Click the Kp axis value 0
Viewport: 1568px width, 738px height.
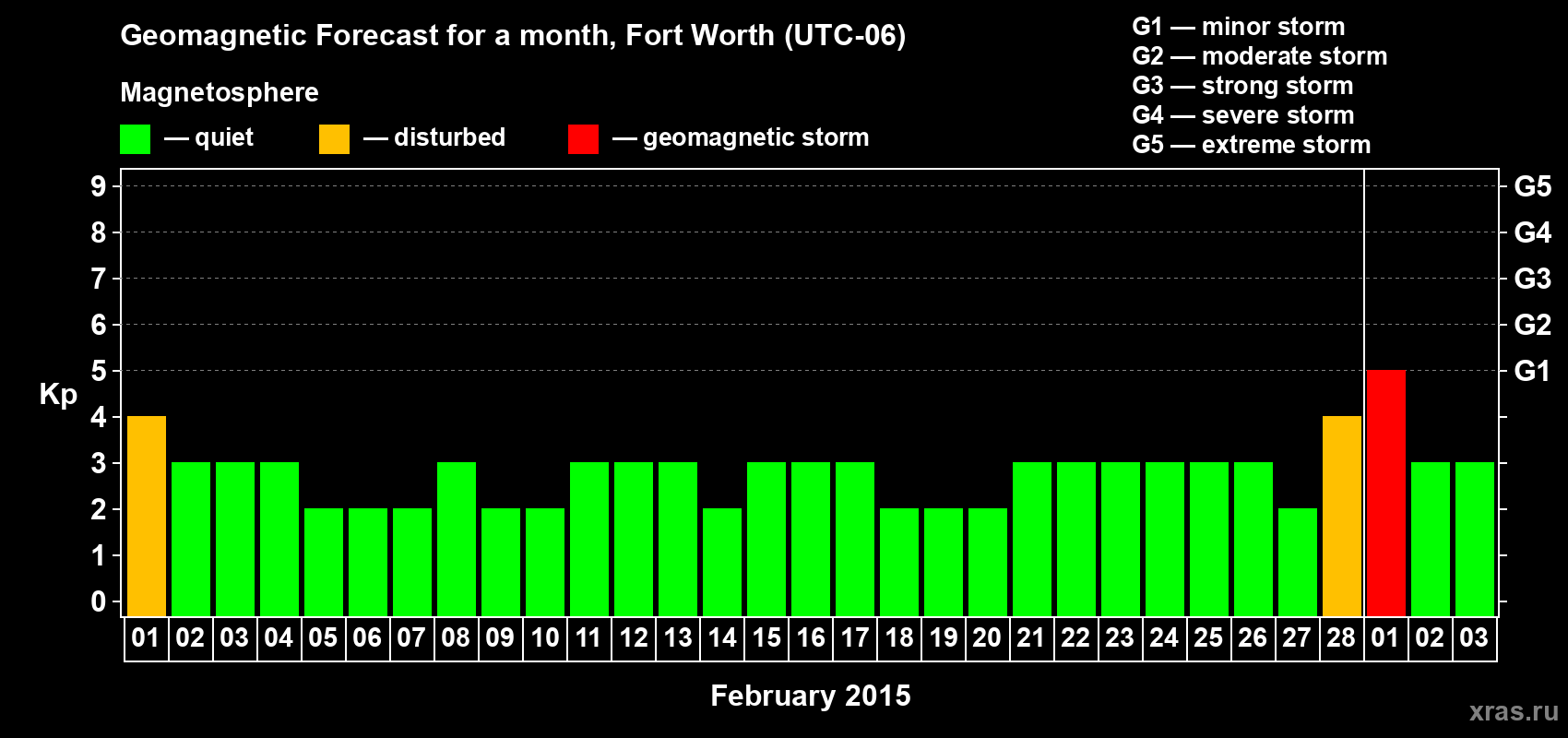click(99, 601)
